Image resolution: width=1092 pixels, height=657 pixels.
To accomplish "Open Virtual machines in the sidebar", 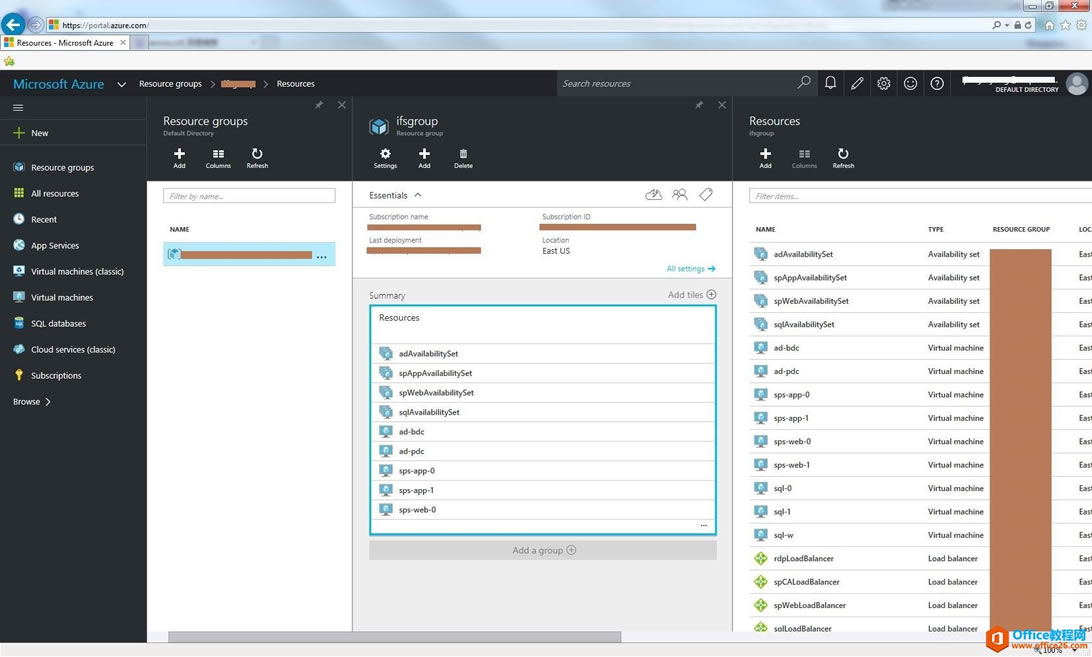I will click(x=61, y=298).
